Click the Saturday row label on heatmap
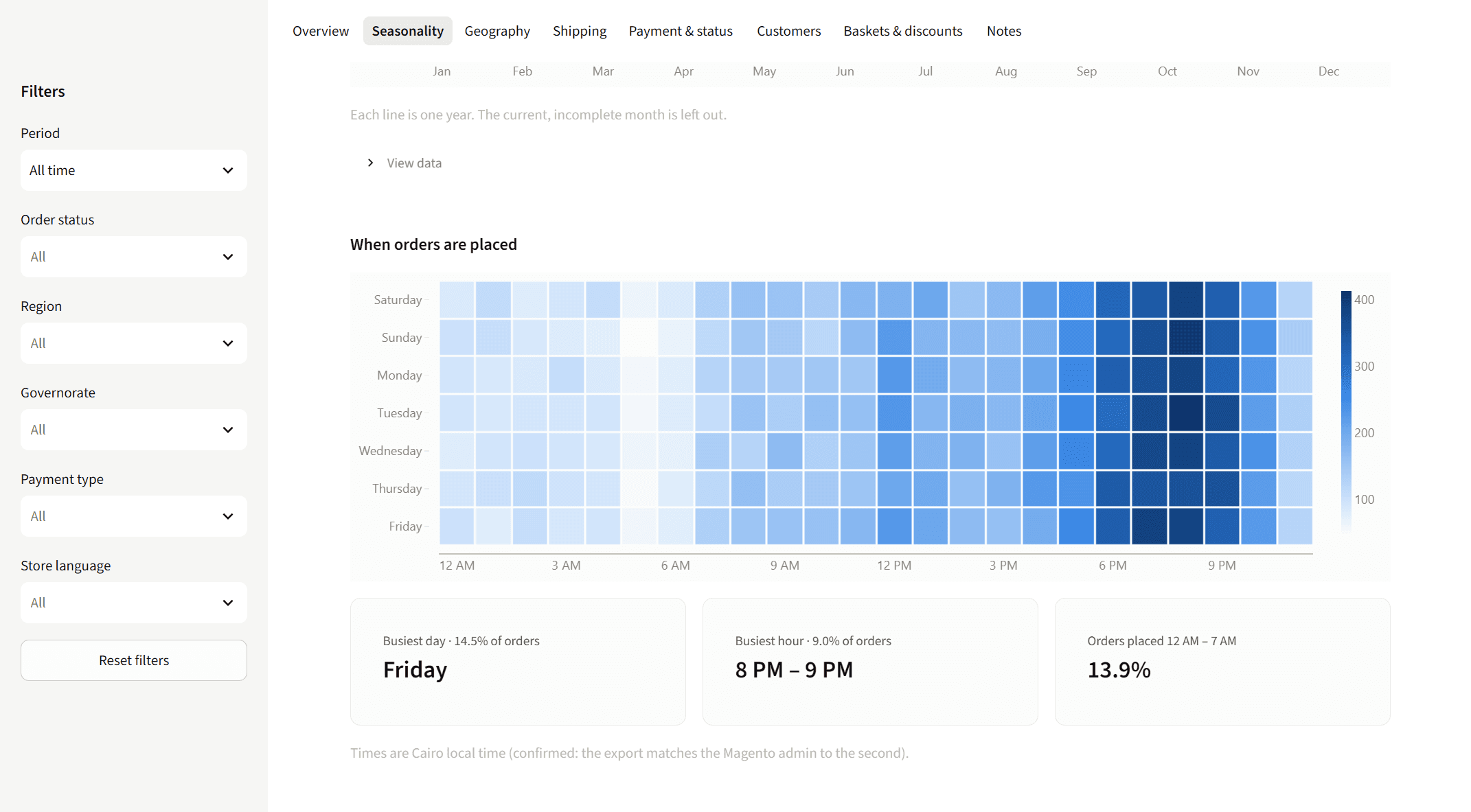The image size is (1471, 812). pos(398,300)
